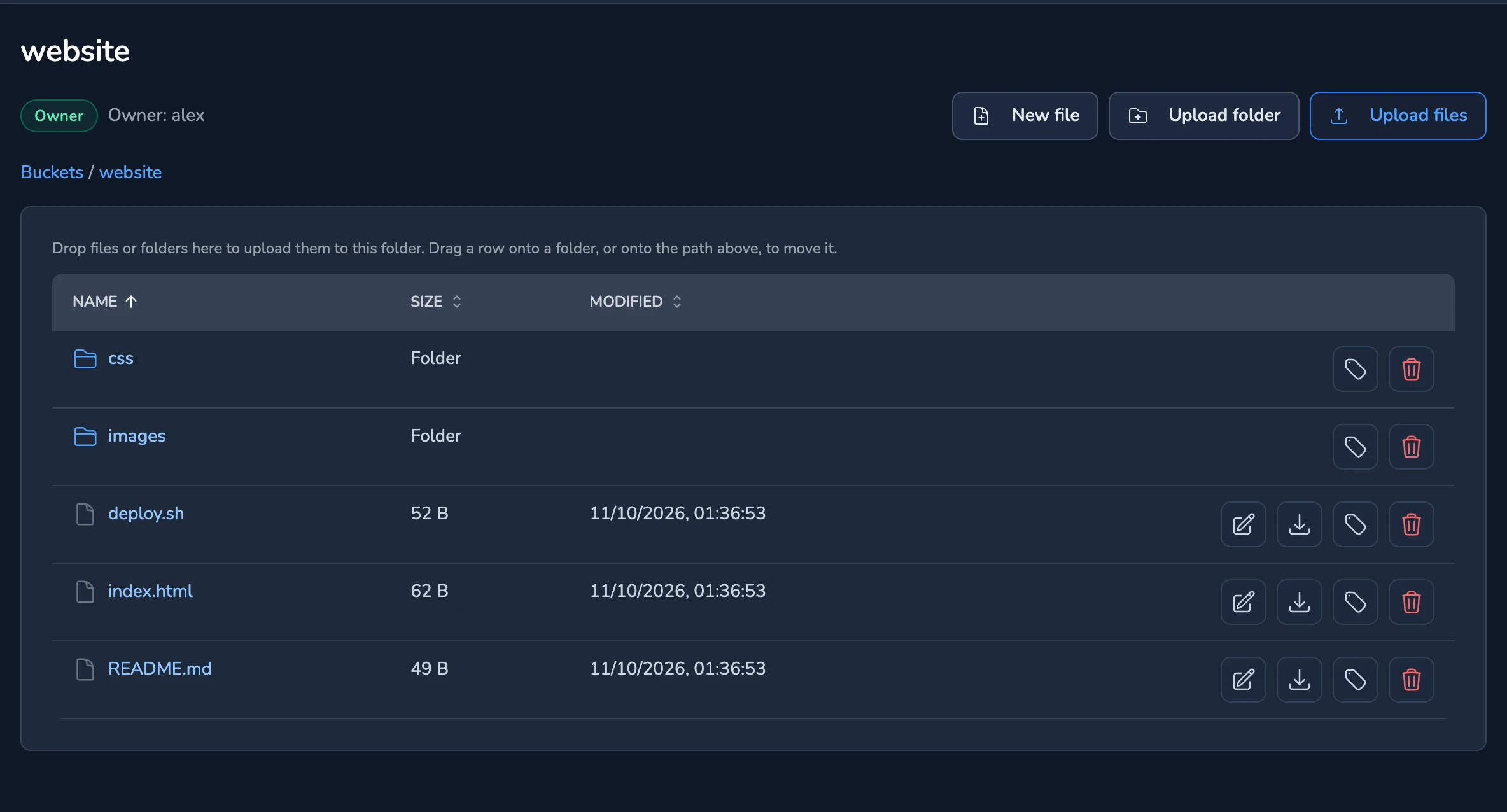The image size is (1507, 812).
Task: Edit the index.html file
Action: click(1243, 602)
